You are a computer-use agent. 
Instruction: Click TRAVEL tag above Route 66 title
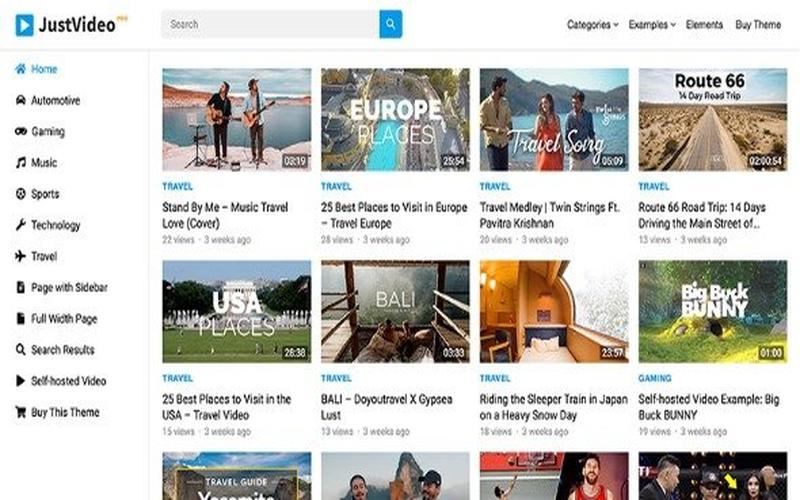(654, 186)
